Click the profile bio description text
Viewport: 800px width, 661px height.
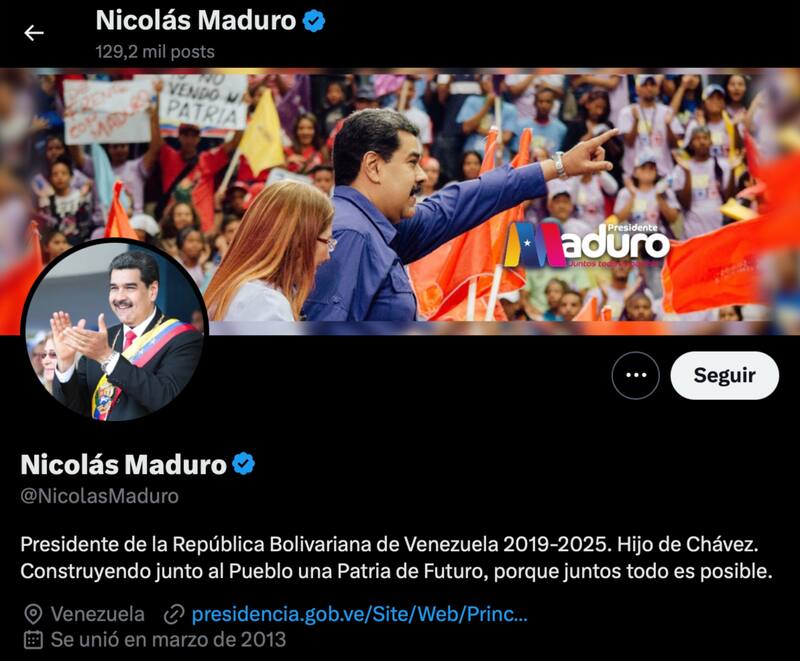click(x=396, y=557)
